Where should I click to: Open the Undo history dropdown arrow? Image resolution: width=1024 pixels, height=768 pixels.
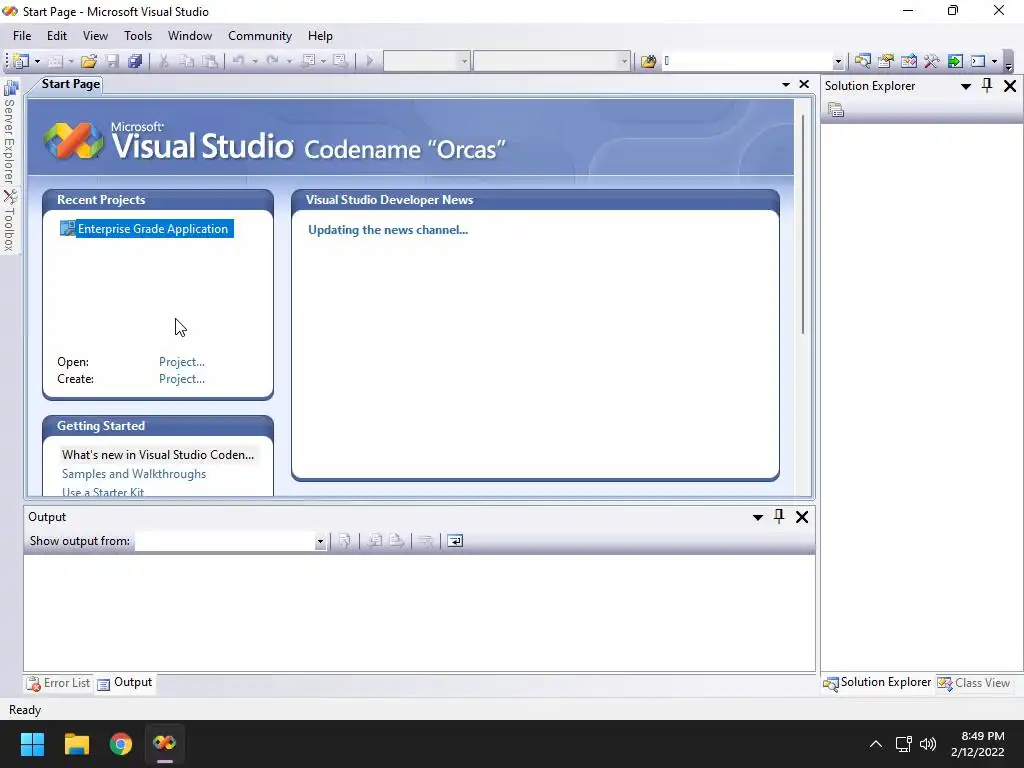click(x=255, y=61)
